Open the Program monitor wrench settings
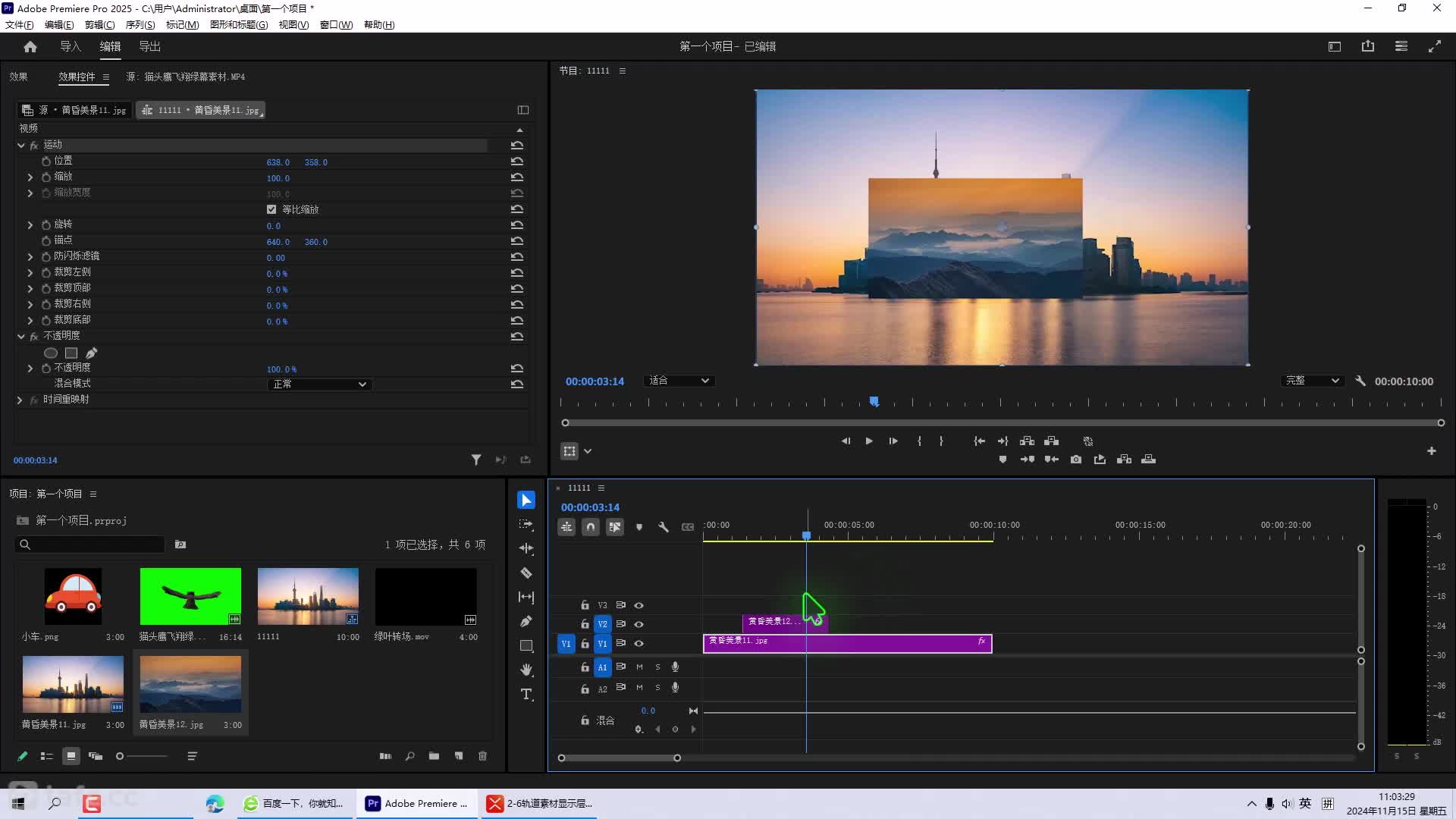The height and width of the screenshot is (819, 1456). click(x=1360, y=381)
